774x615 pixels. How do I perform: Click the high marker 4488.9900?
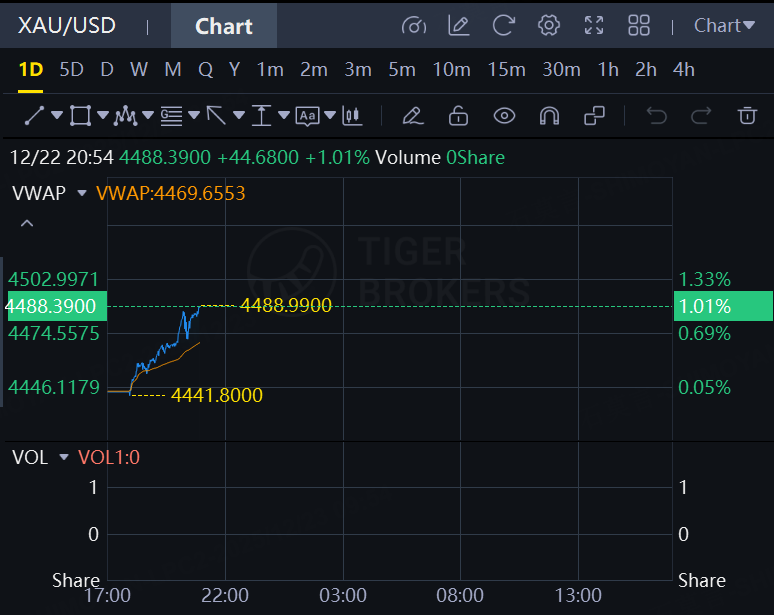click(x=285, y=306)
